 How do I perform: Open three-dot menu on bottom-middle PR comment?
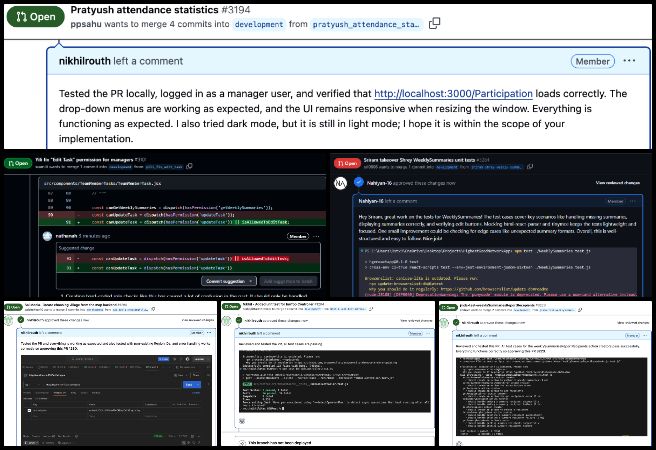[427, 333]
